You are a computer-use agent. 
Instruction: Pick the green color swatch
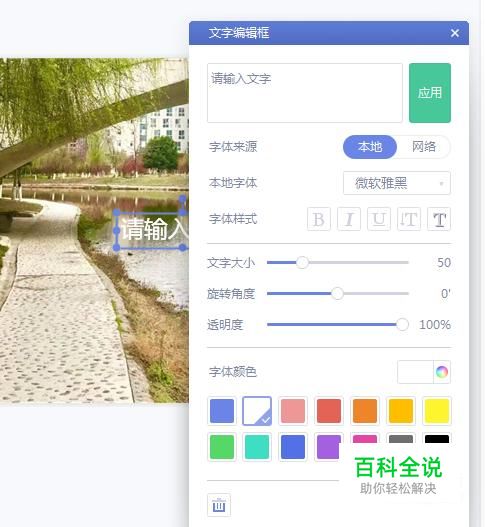tap(222, 447)
